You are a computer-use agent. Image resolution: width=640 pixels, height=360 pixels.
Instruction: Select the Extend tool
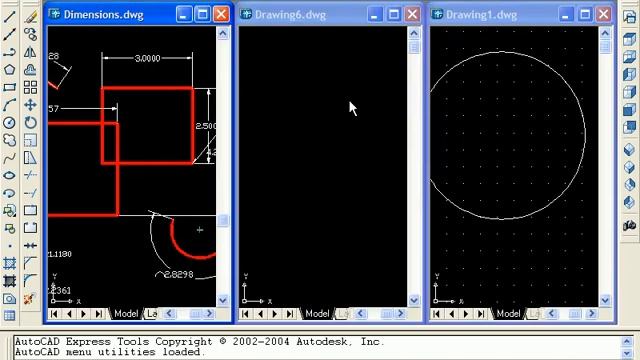pos(30,193)
